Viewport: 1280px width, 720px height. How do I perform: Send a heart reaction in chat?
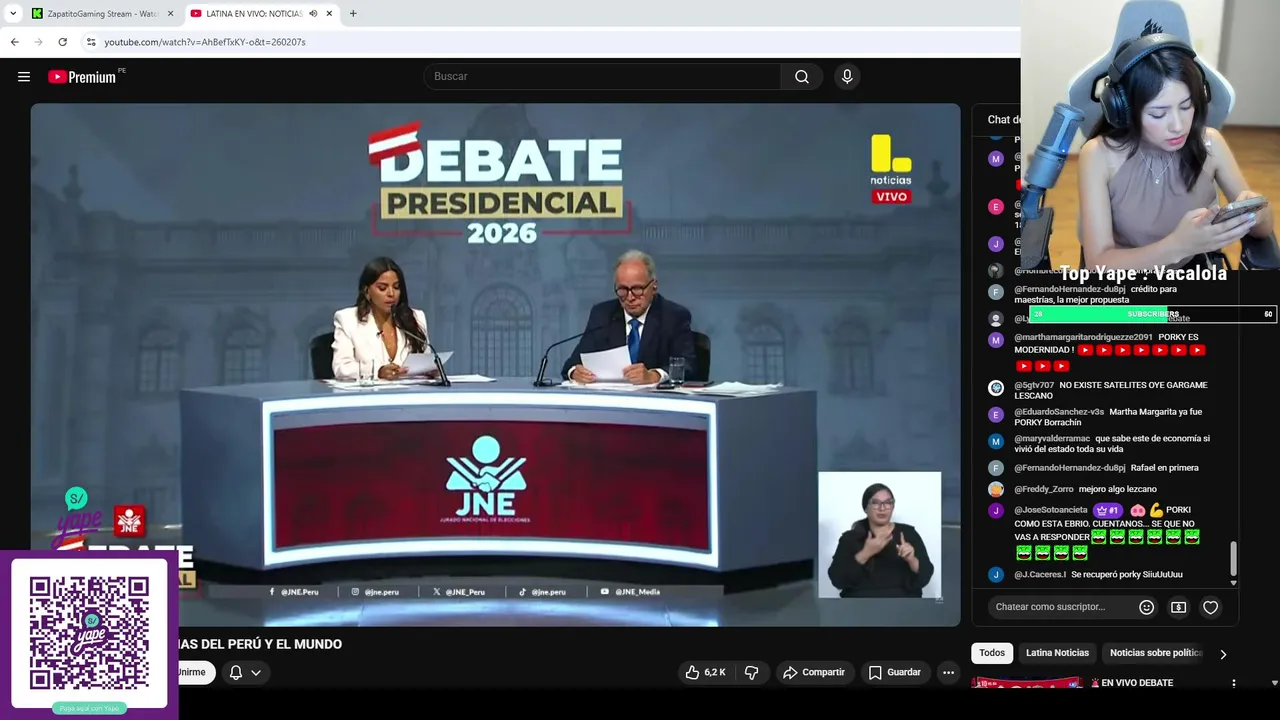point(1211,607)
